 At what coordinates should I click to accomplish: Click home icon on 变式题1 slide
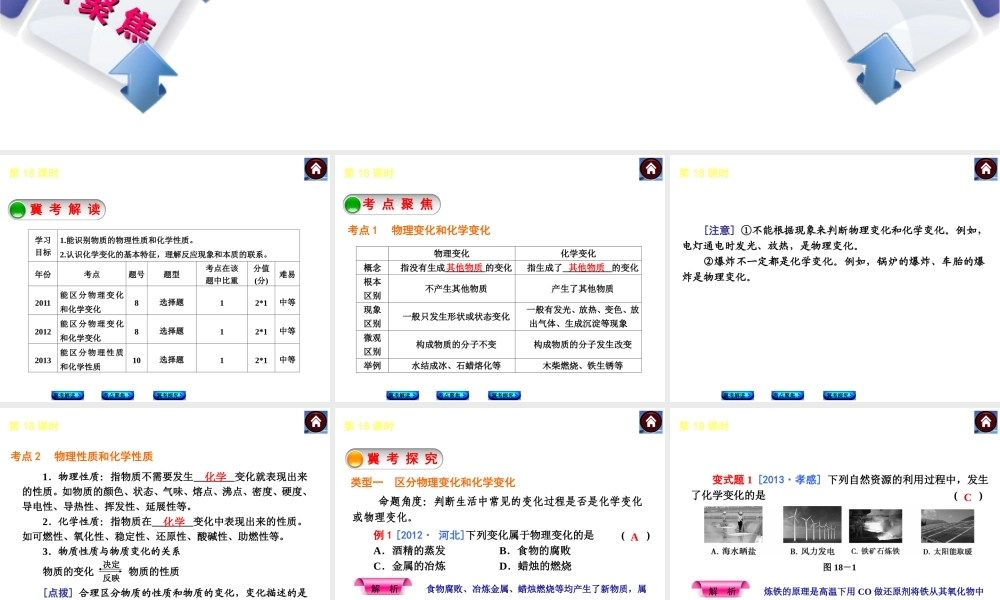click(986, 421)
